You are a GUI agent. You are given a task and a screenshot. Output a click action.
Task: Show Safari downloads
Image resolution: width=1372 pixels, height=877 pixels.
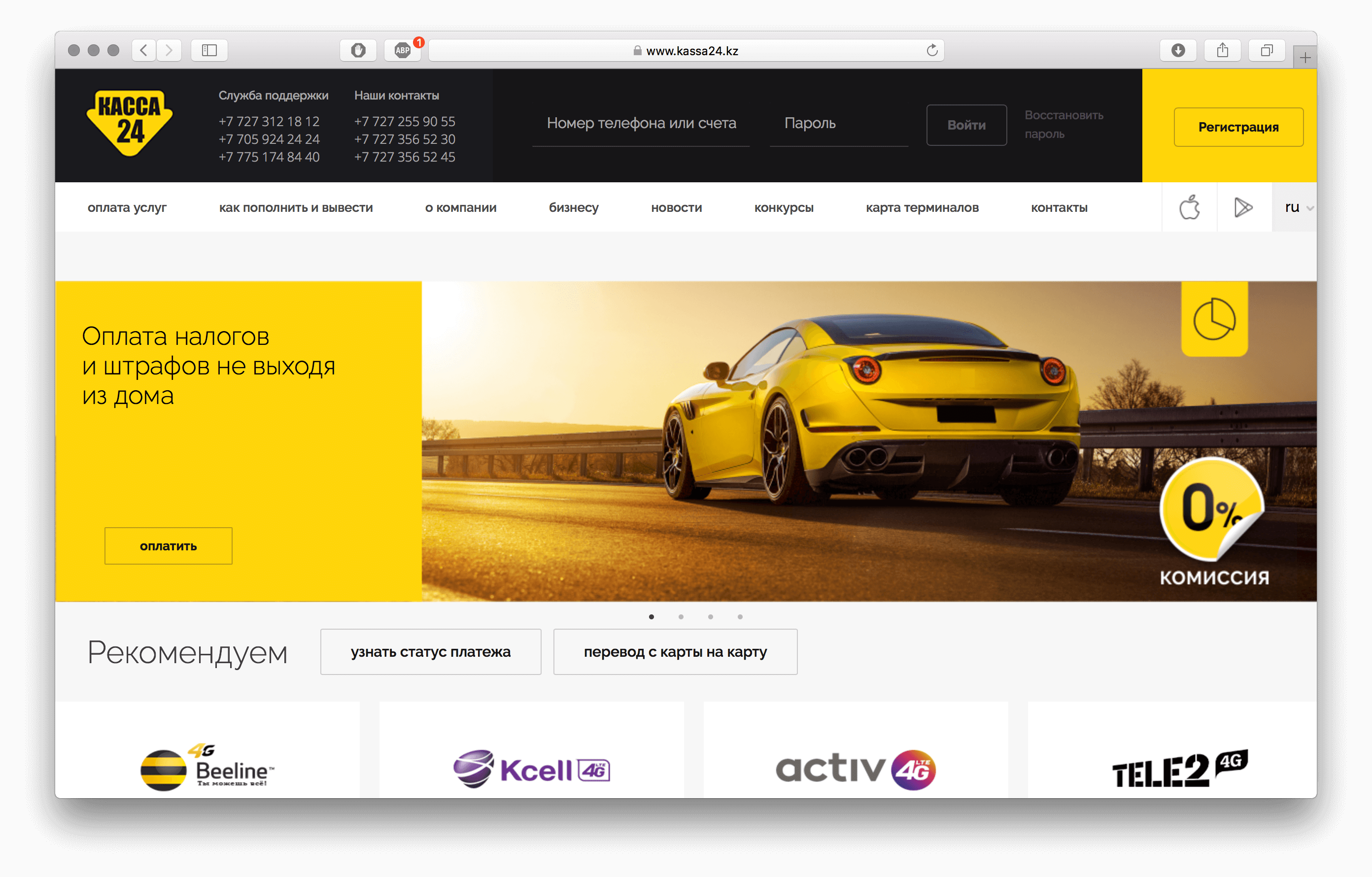click(x=1178, y=50)
